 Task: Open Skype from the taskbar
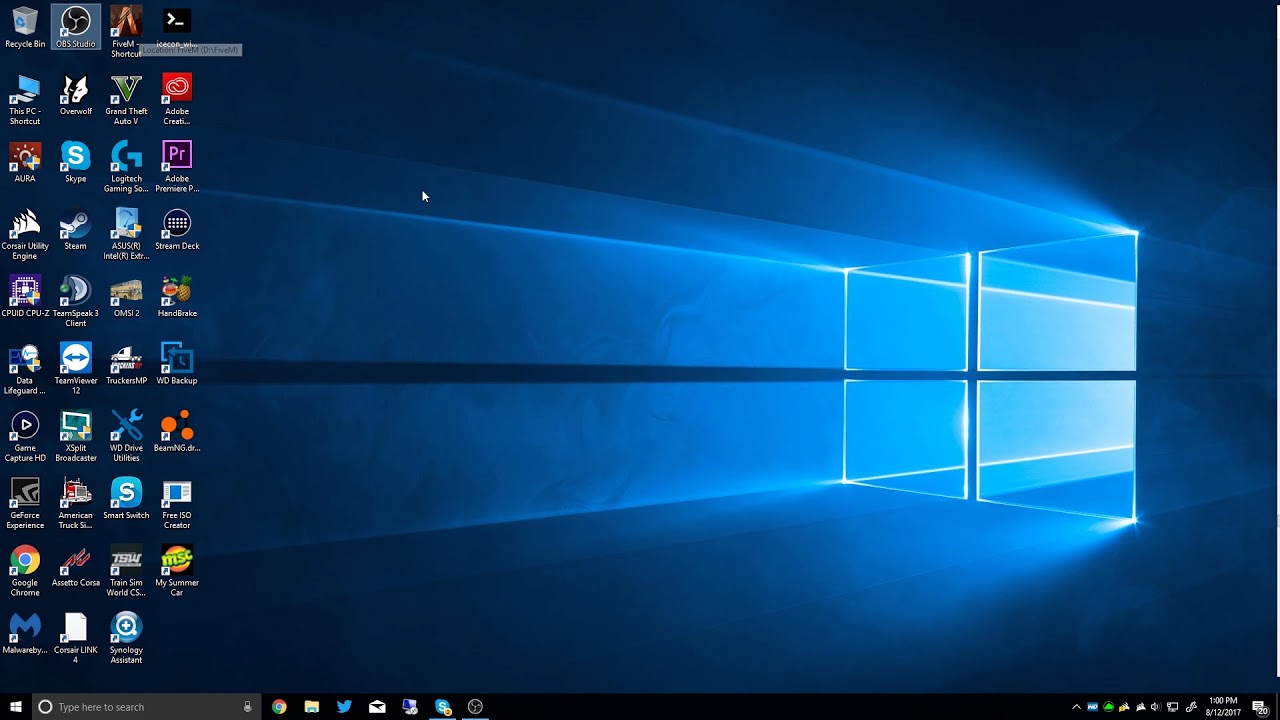click(x=443, y=707)
